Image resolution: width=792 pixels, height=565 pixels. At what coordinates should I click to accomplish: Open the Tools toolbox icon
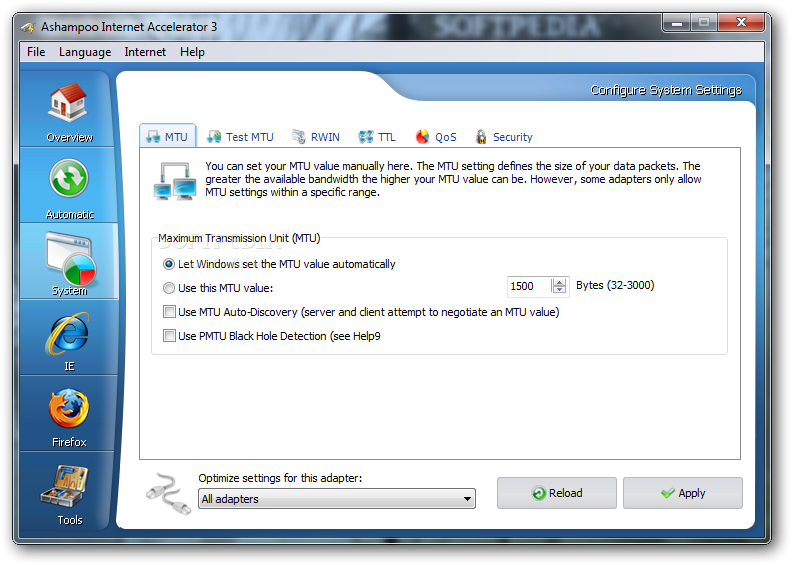[64, 486]
